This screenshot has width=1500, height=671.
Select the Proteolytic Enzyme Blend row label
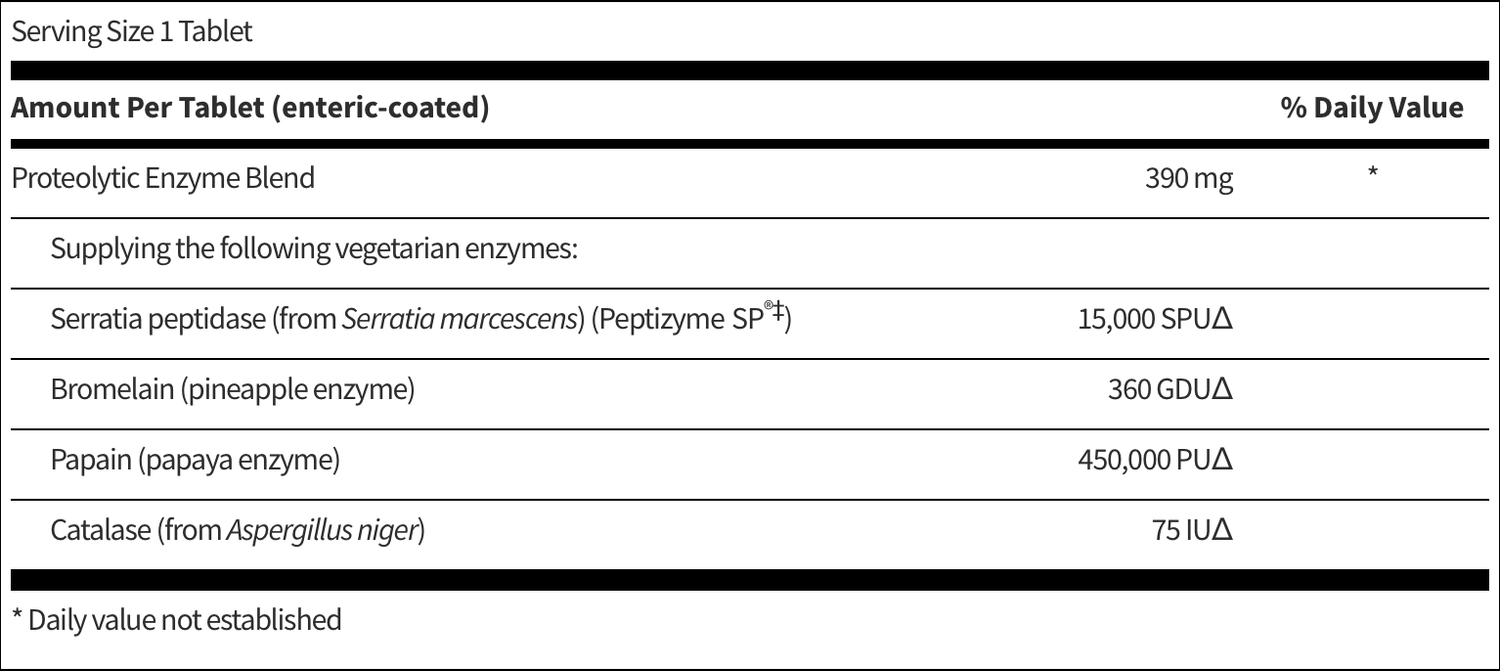(x=163, y=179)
